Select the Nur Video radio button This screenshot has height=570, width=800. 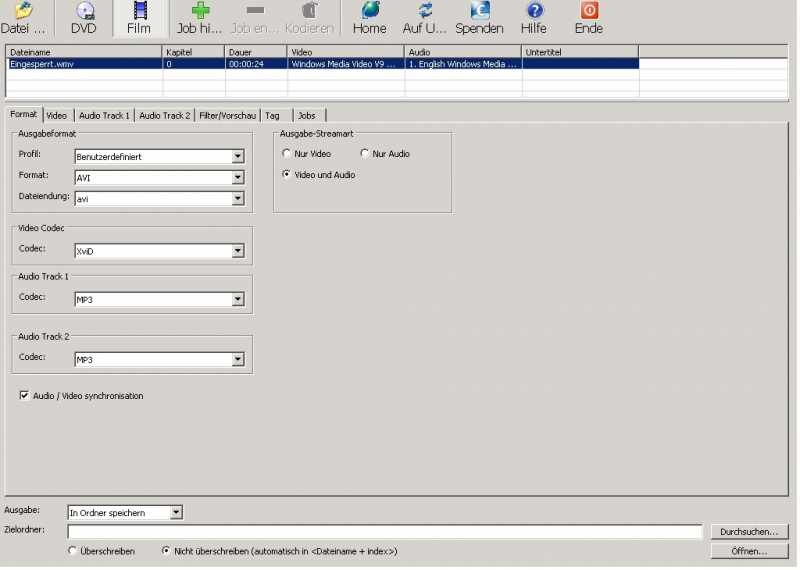pyautogui.click(x=288, y=154)
